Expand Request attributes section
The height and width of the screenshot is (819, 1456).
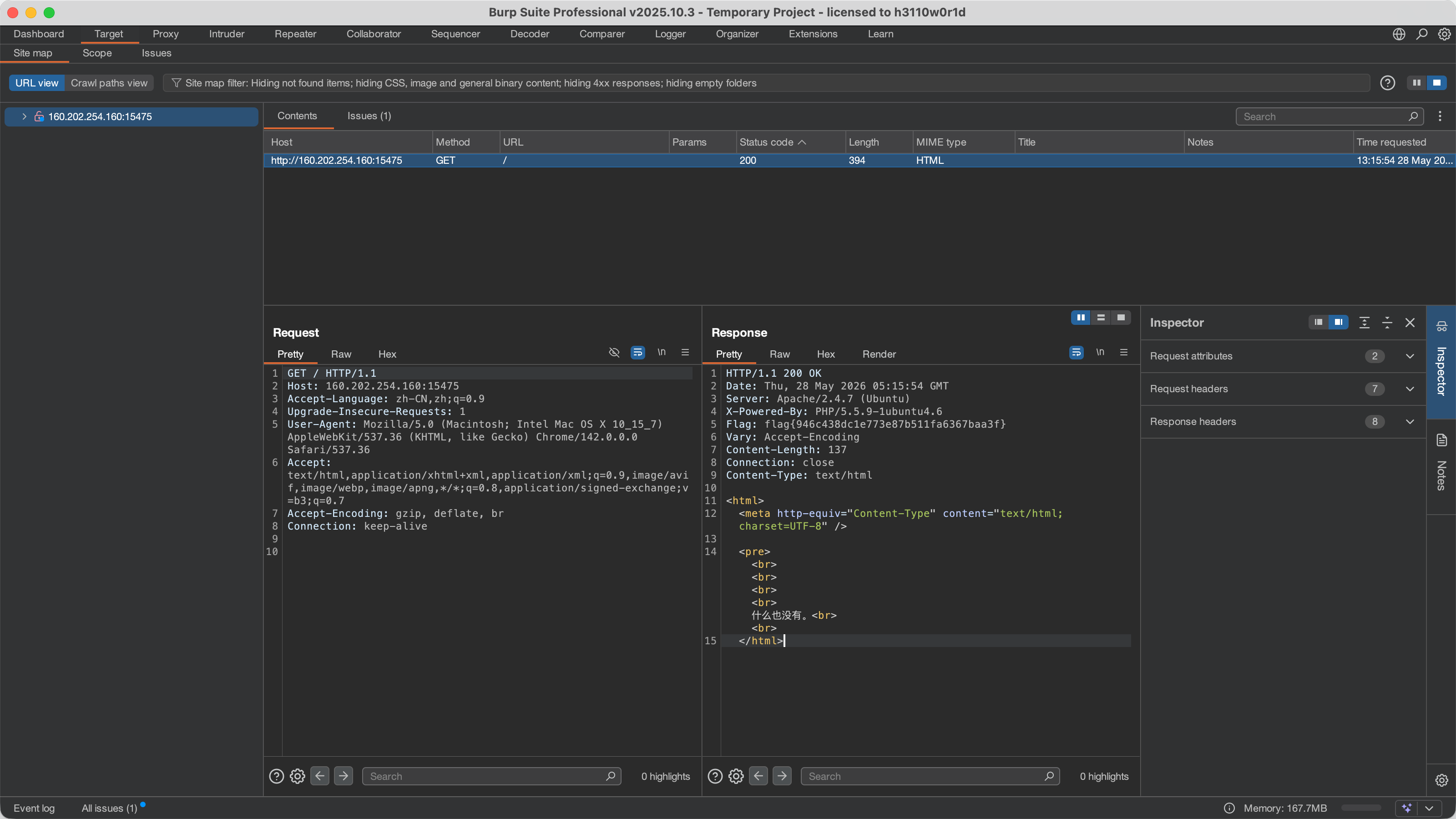click(1410, 356)
